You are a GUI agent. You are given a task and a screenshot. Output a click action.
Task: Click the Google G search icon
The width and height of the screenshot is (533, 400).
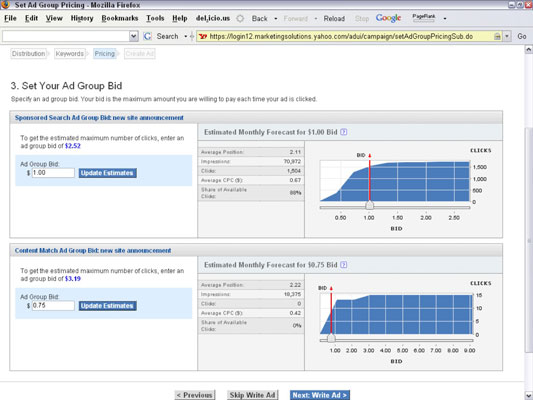pos(148,36)
